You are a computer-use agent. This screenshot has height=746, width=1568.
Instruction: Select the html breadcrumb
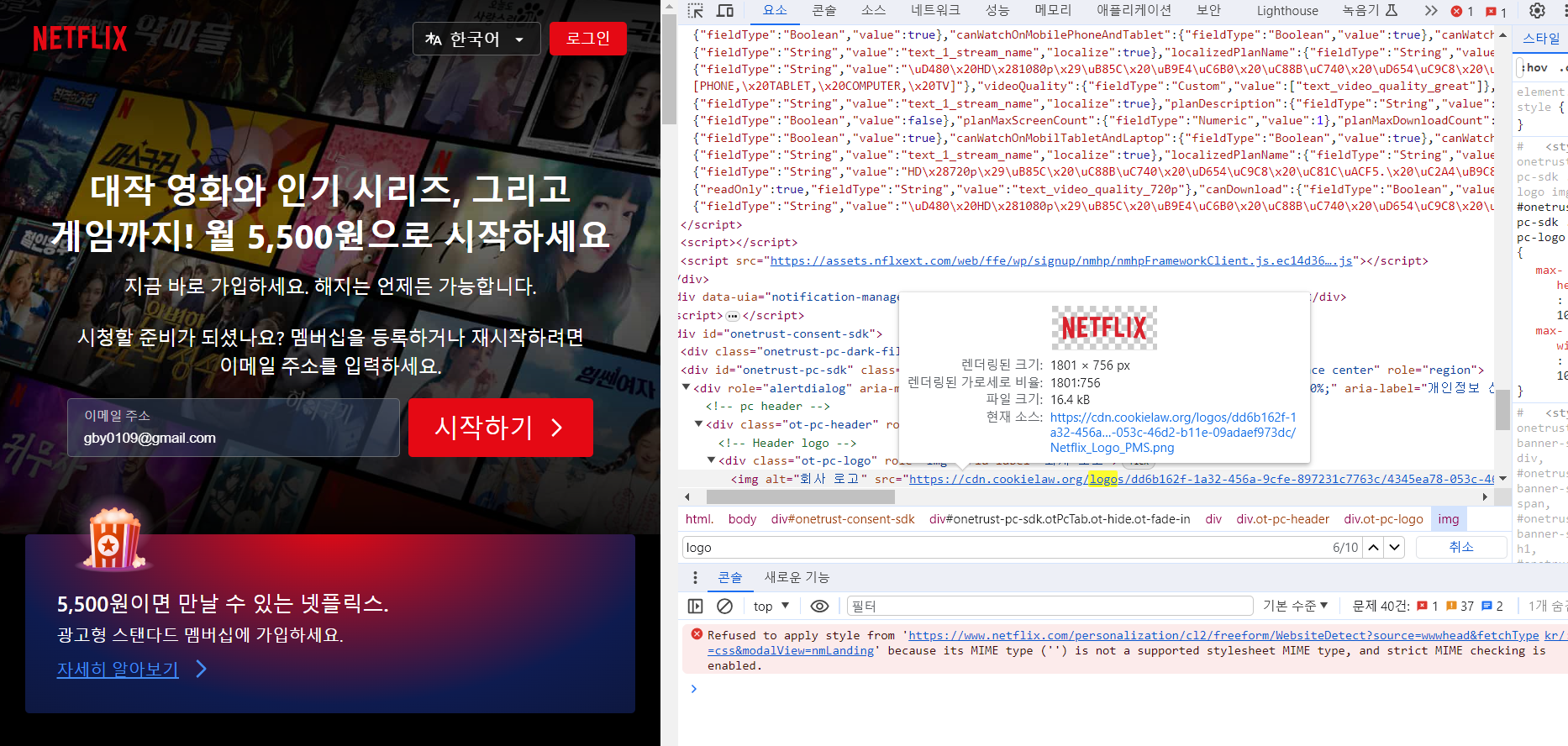click(x=699, y=519)
